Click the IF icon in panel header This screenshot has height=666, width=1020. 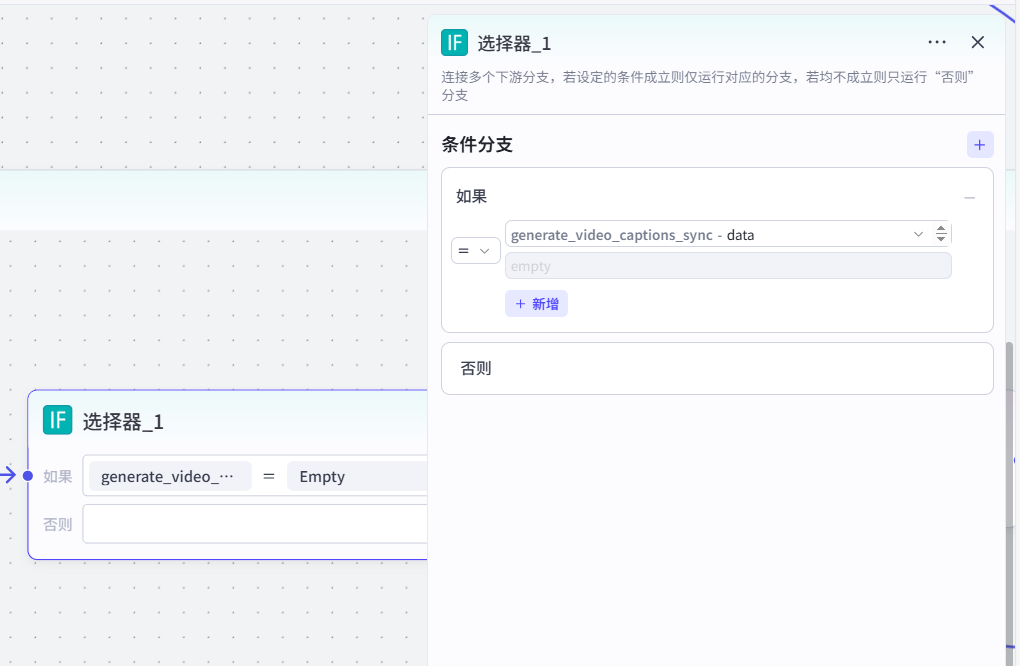click(455, 42)
